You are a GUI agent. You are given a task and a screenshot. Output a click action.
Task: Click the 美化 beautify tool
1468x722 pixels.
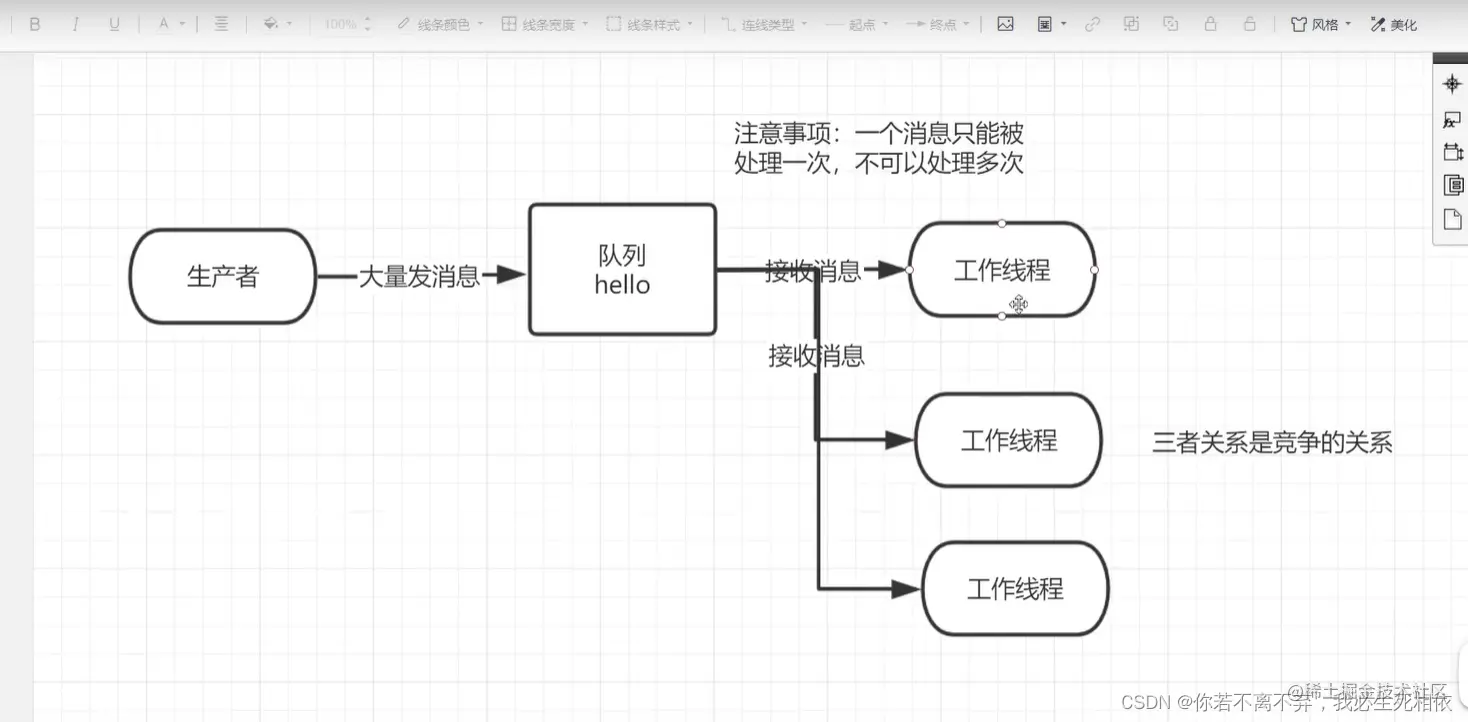point(1394,23)
